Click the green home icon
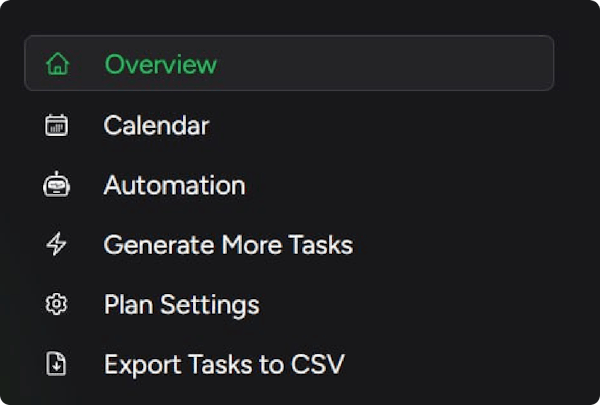 [x=57, y=65]
